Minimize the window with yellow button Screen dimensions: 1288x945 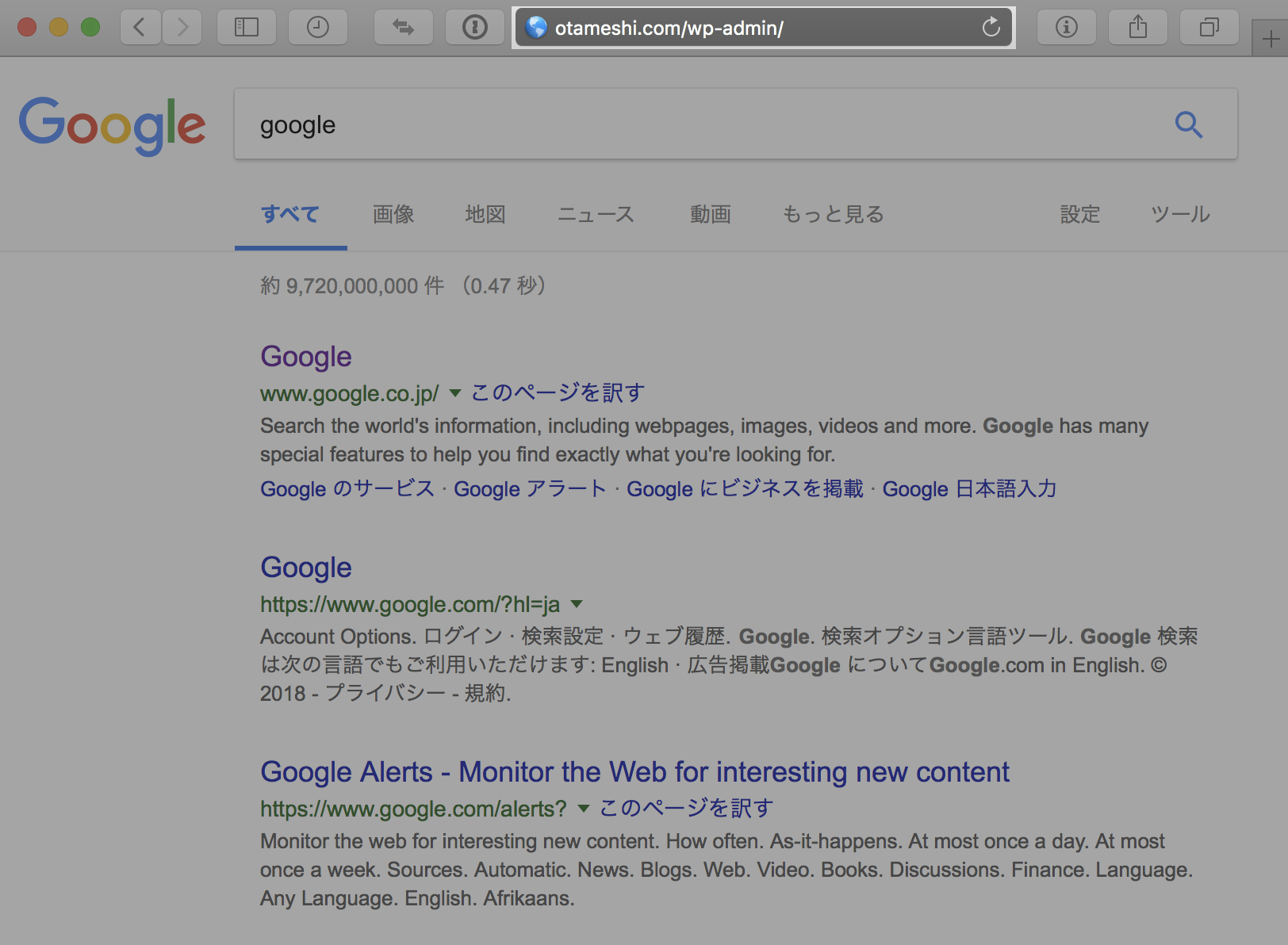pyautogui.click(x=59, y=27)
